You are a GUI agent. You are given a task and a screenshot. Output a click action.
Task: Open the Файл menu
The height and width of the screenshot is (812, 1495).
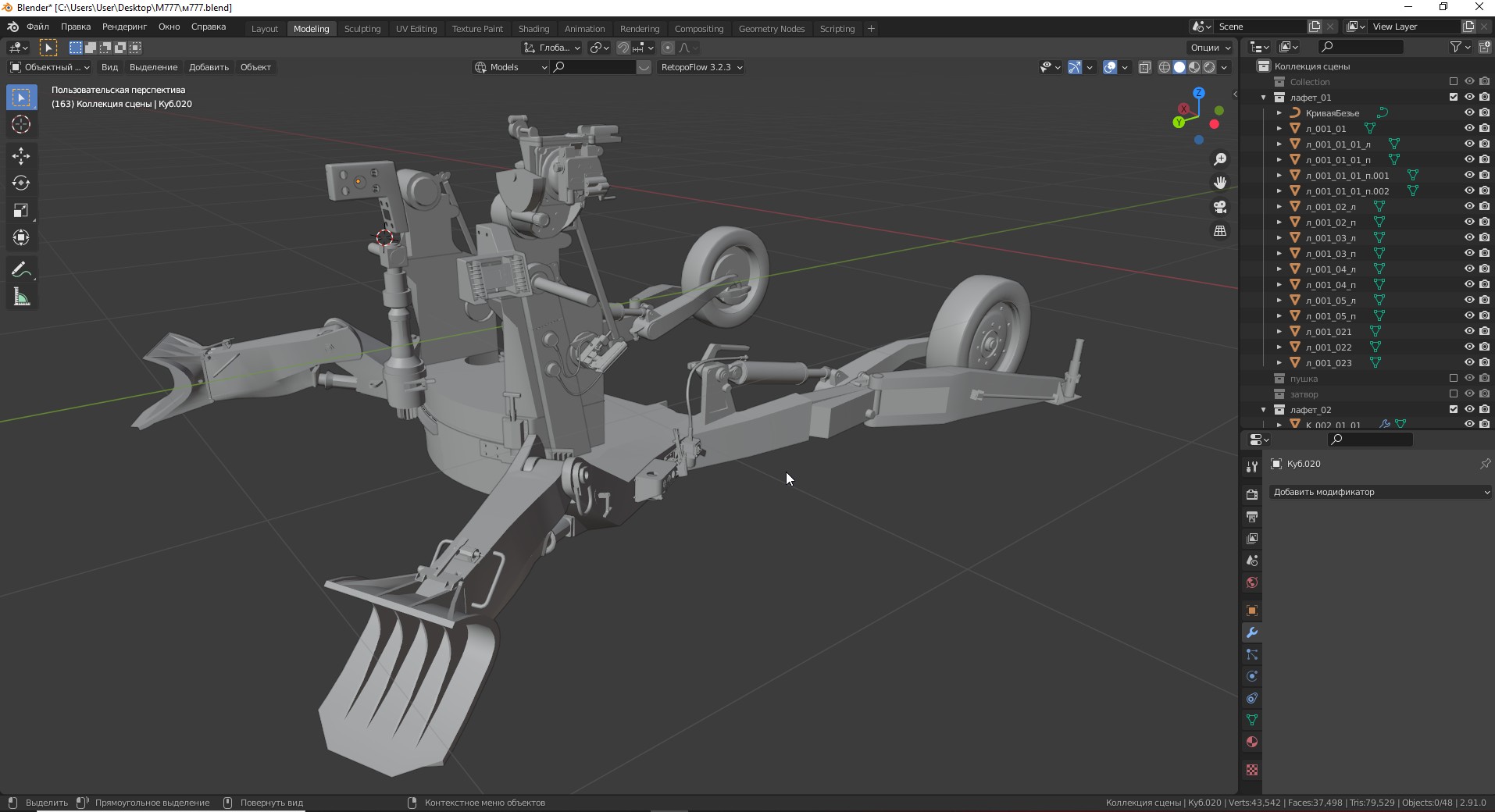tap(37, 27)
